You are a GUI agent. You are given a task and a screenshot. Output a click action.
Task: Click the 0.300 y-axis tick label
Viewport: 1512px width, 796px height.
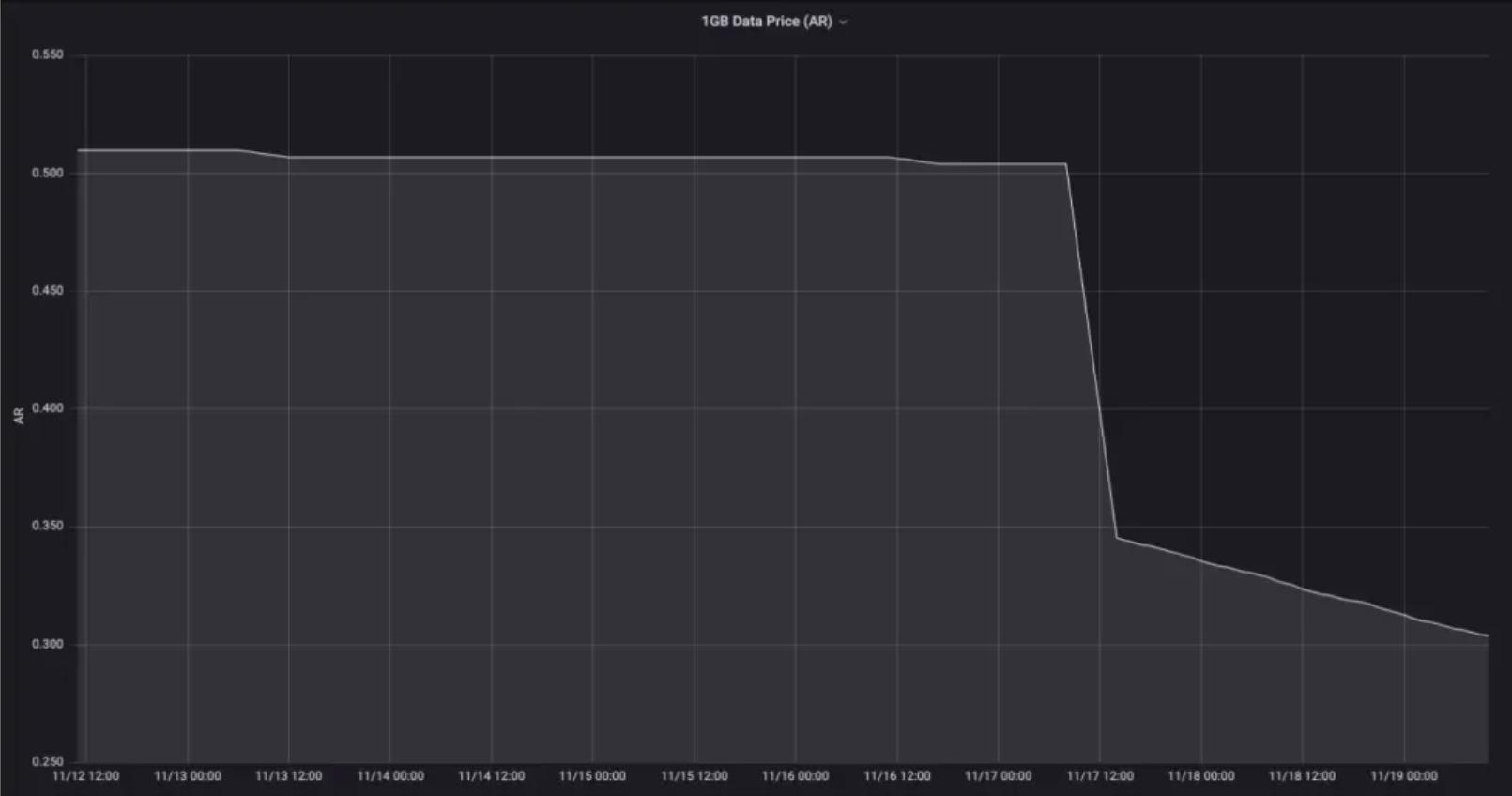point(48,644)
